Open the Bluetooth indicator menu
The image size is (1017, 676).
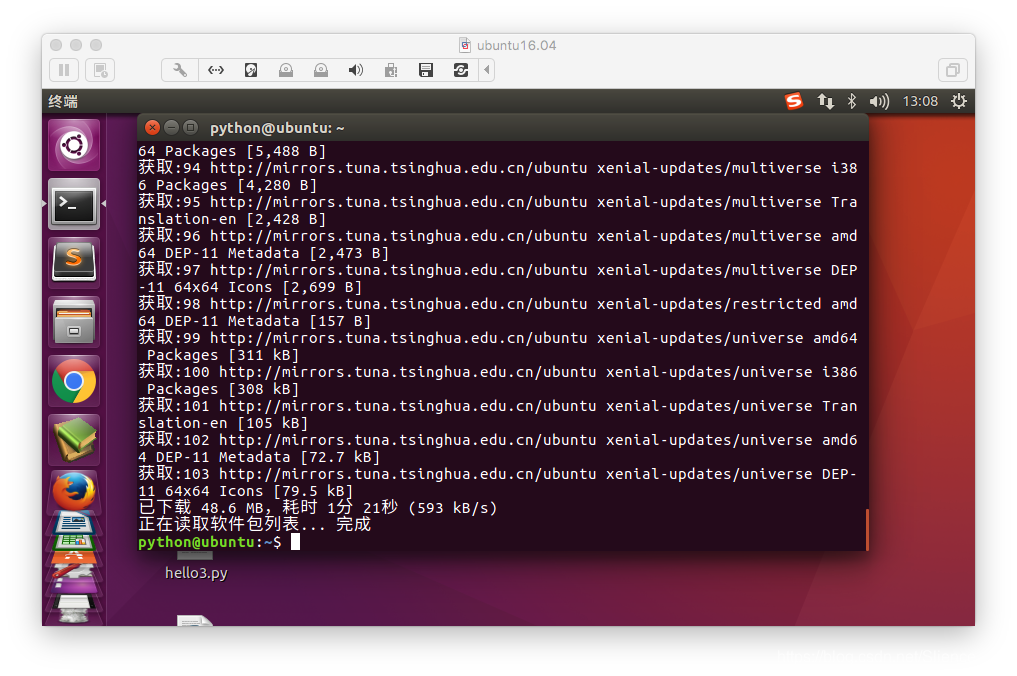pyautogui.click(x=852, y=101)
